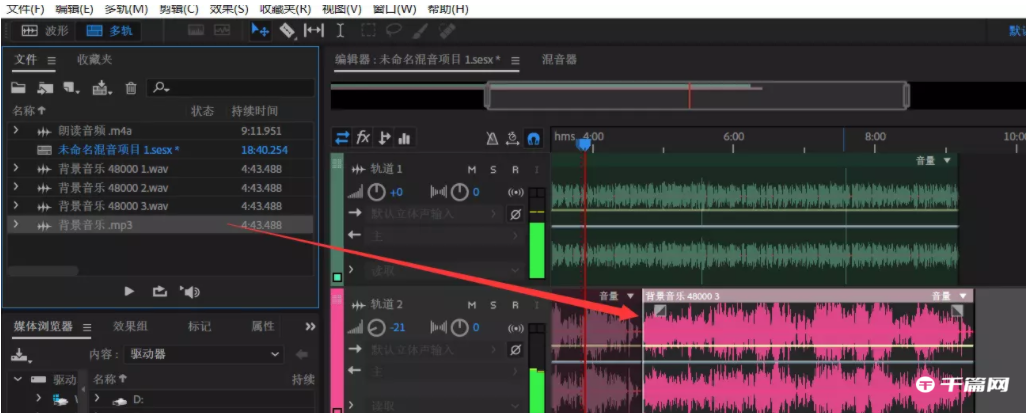1030x413 pixels.
Task: Arm Track 2 for recording
Action: coord(515,305)
